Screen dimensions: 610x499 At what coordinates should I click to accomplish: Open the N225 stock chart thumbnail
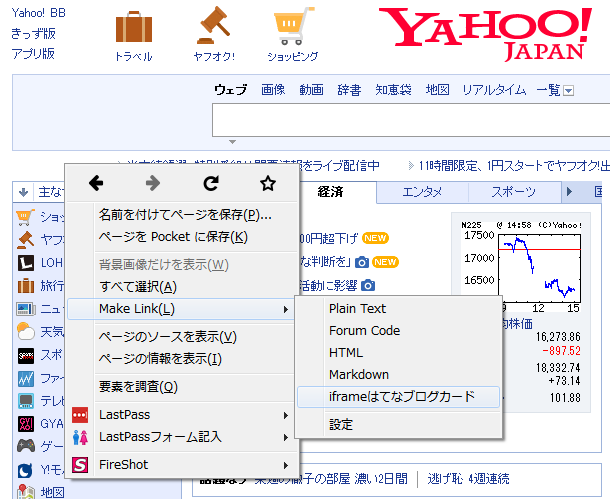[521, 267]
